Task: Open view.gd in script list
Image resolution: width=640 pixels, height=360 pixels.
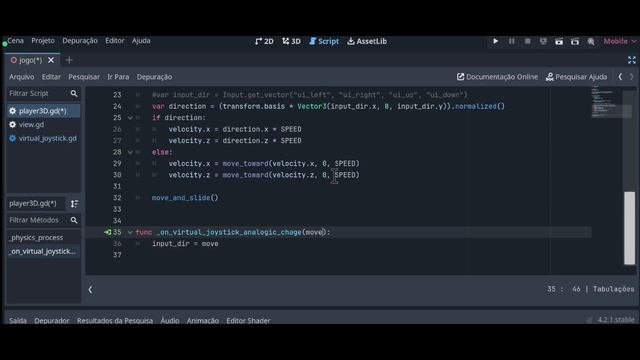Action: pyautogui.click(x=43, y=124)
